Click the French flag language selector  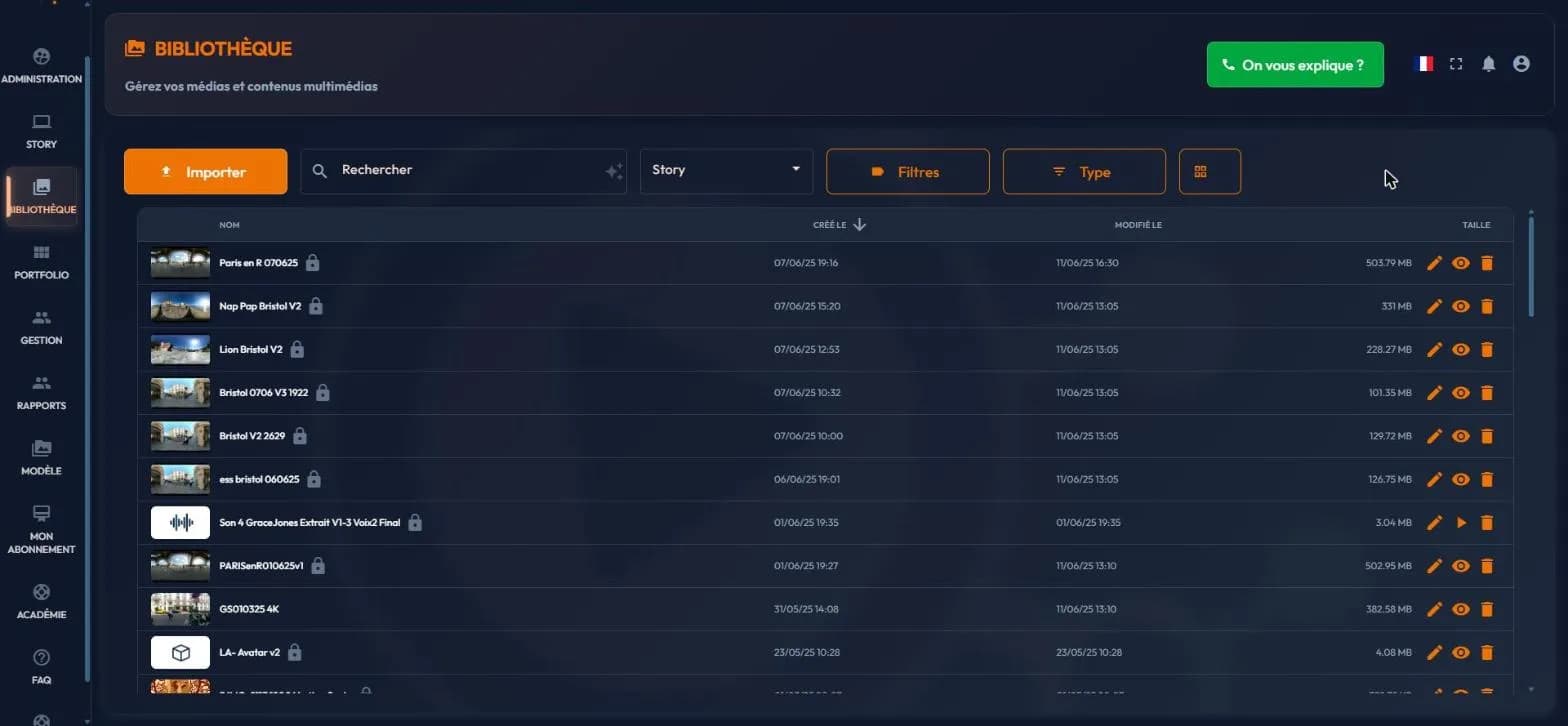click(x=1423, y=64)
